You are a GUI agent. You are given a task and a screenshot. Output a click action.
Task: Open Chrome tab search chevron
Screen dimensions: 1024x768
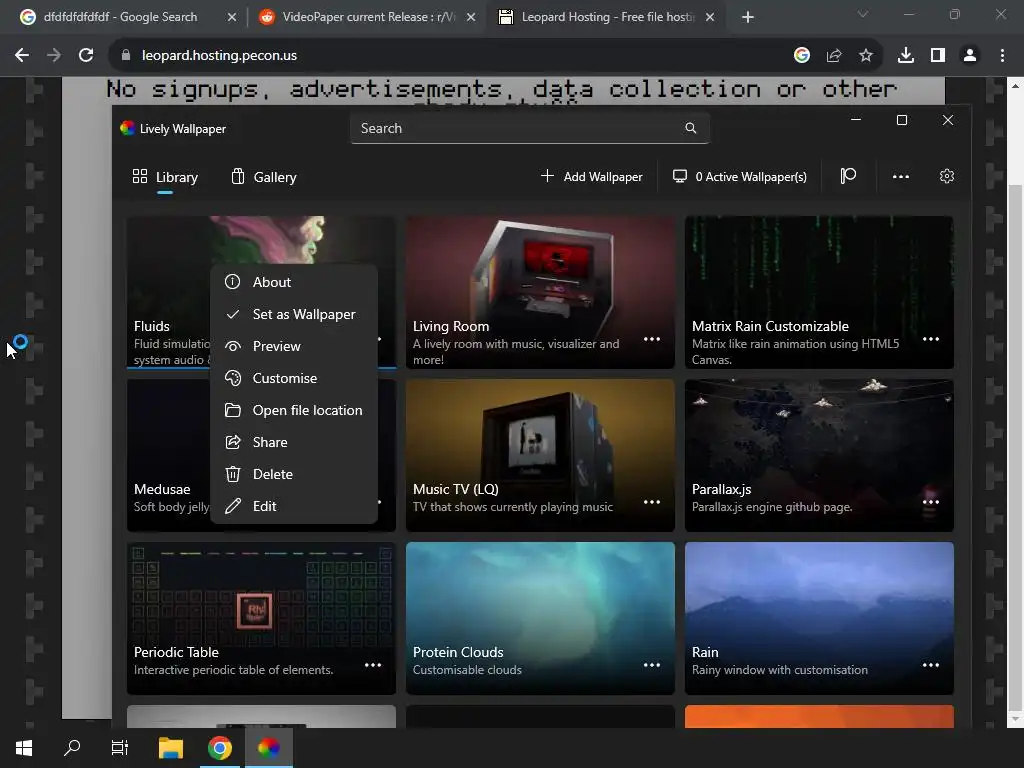tap(863, 14)
